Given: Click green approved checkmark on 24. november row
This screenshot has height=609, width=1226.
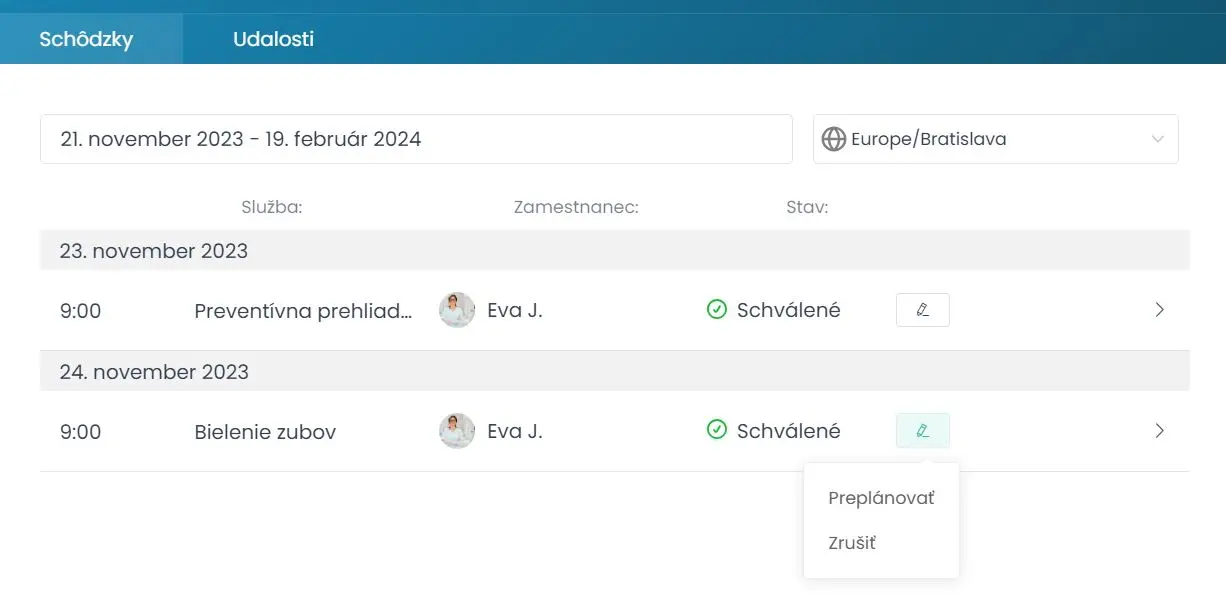Looking at the screenshot, I should (x=716, y=430).
